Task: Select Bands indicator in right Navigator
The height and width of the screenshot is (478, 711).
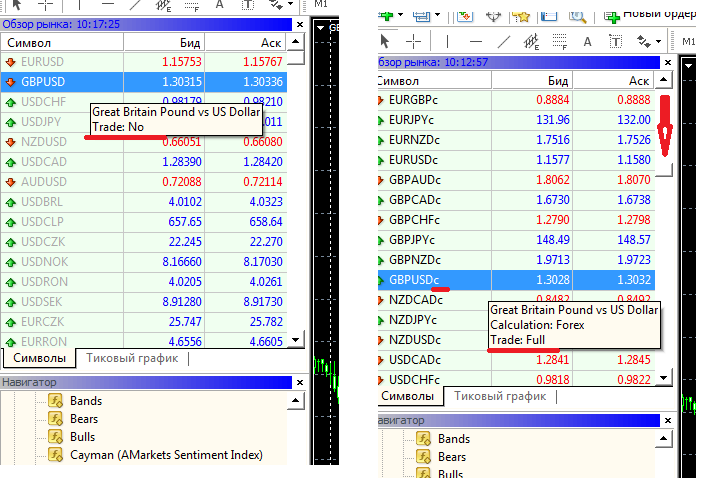Action: (454, 439)
